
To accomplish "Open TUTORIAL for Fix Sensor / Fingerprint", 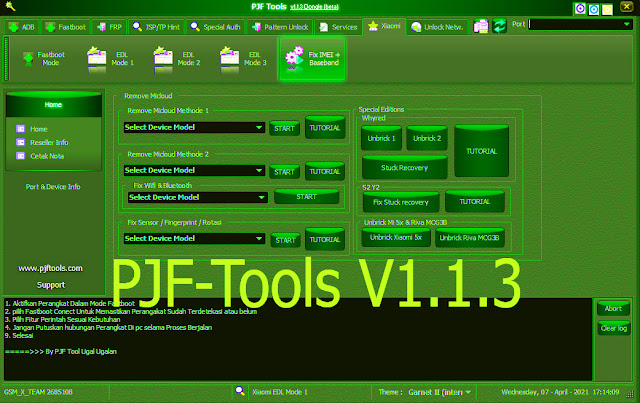I will 325,239.
